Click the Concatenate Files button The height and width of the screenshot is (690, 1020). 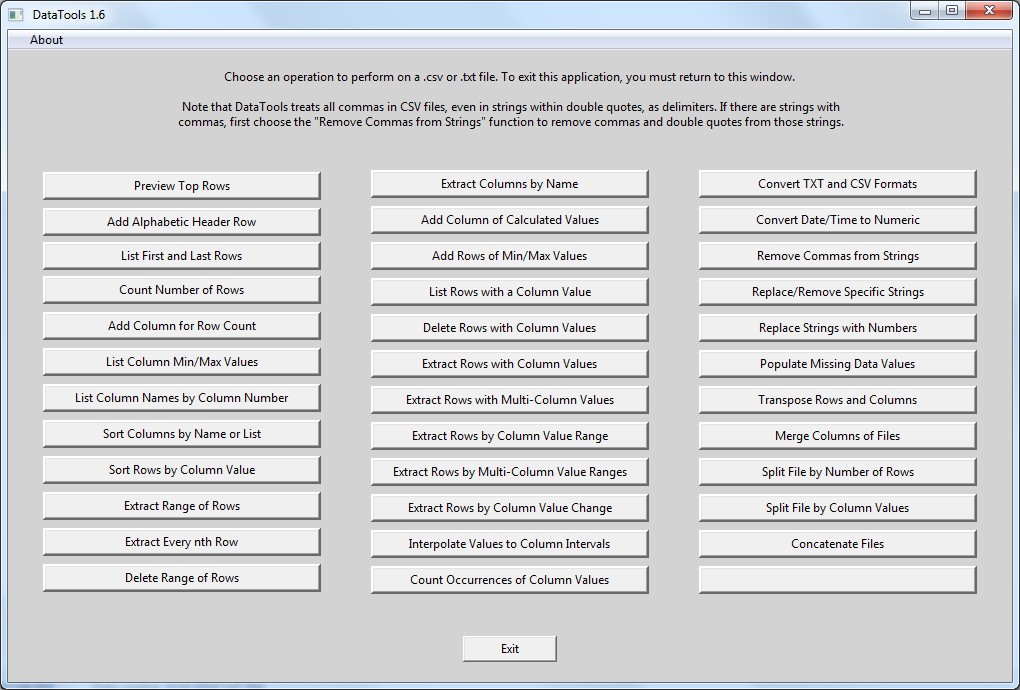click(x=837, y=544)
